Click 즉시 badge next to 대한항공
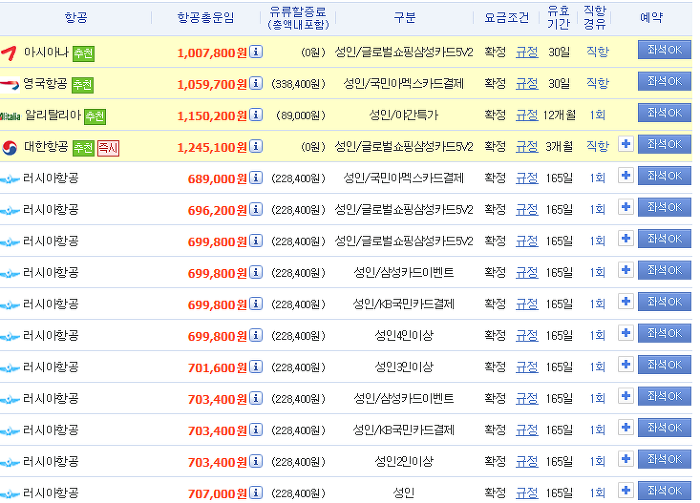The width and height of the screenshot is (700, 503). click(108, 148)
